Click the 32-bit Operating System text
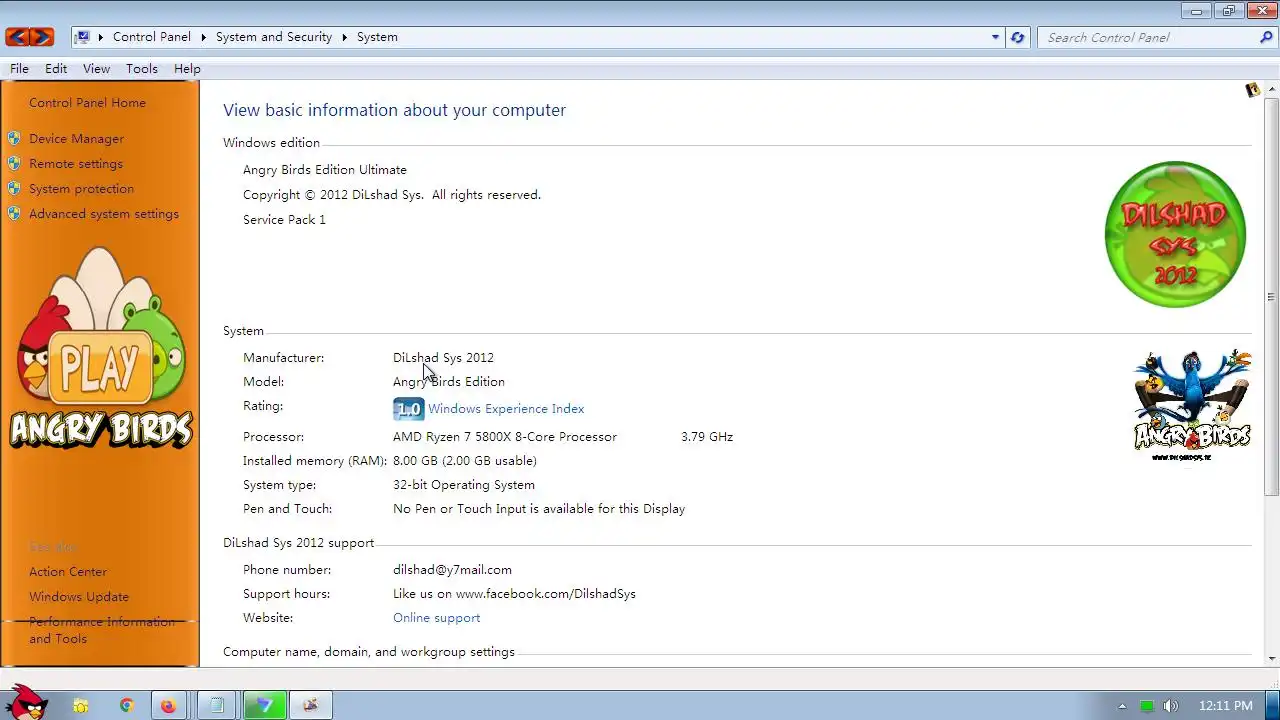Image resolution: width=1280 pixels, height=720 pixels. [x=464, y=485]
